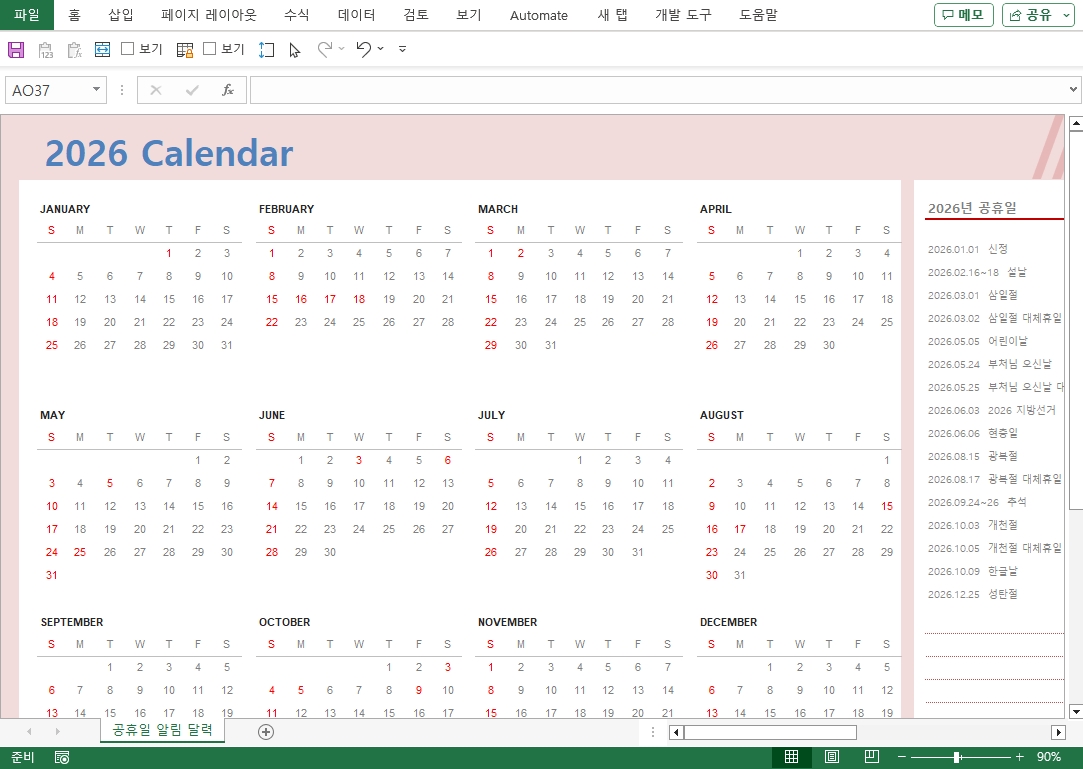
Task: Click the 90% zoom level
Action: (x=1048, y=757)
